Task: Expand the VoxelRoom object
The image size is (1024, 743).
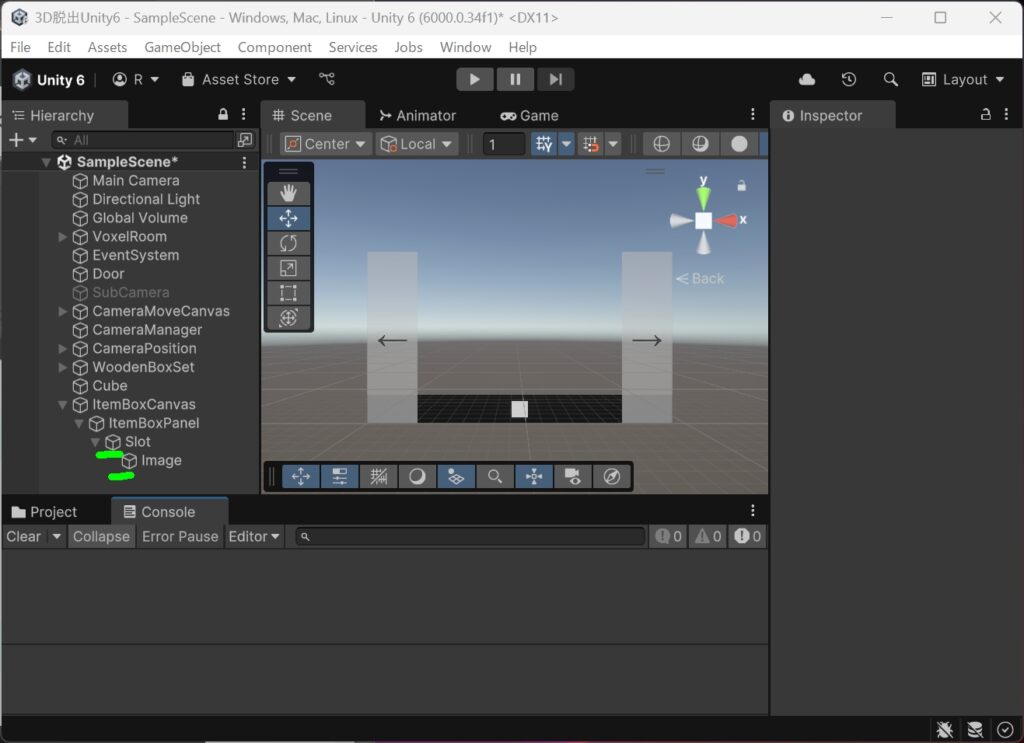Action: 63,236
